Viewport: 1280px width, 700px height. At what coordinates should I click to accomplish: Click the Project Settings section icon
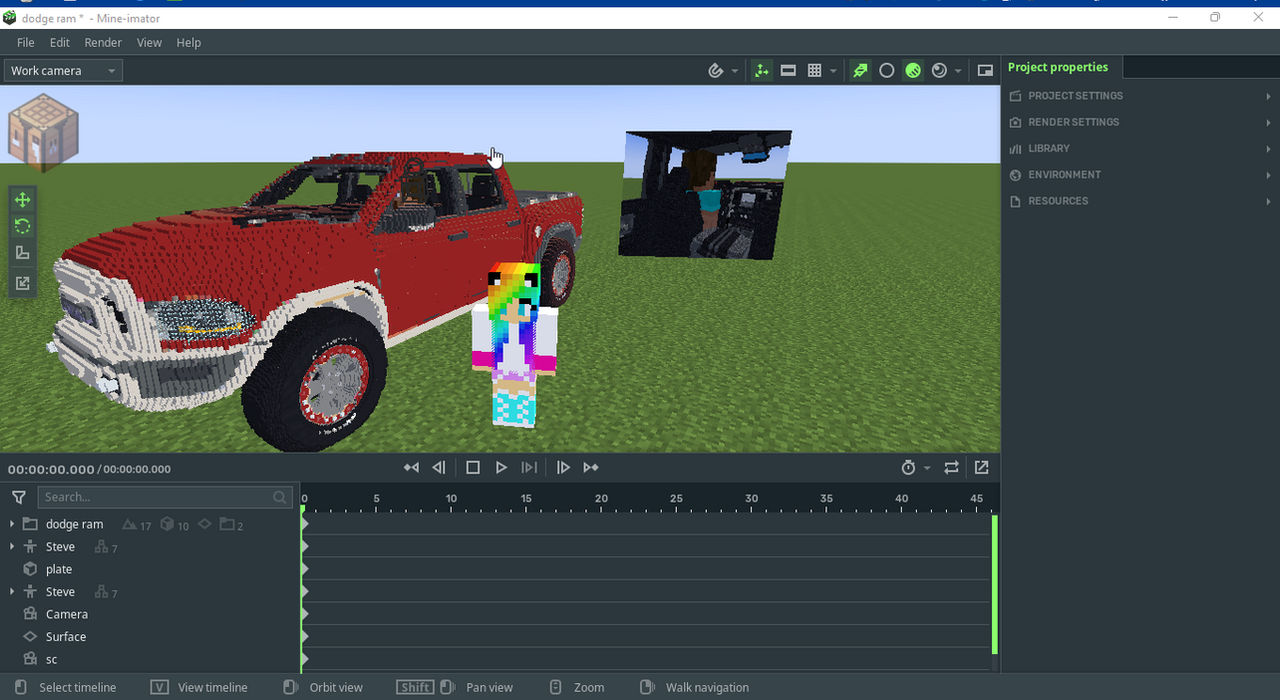(x=1016, y=96)
